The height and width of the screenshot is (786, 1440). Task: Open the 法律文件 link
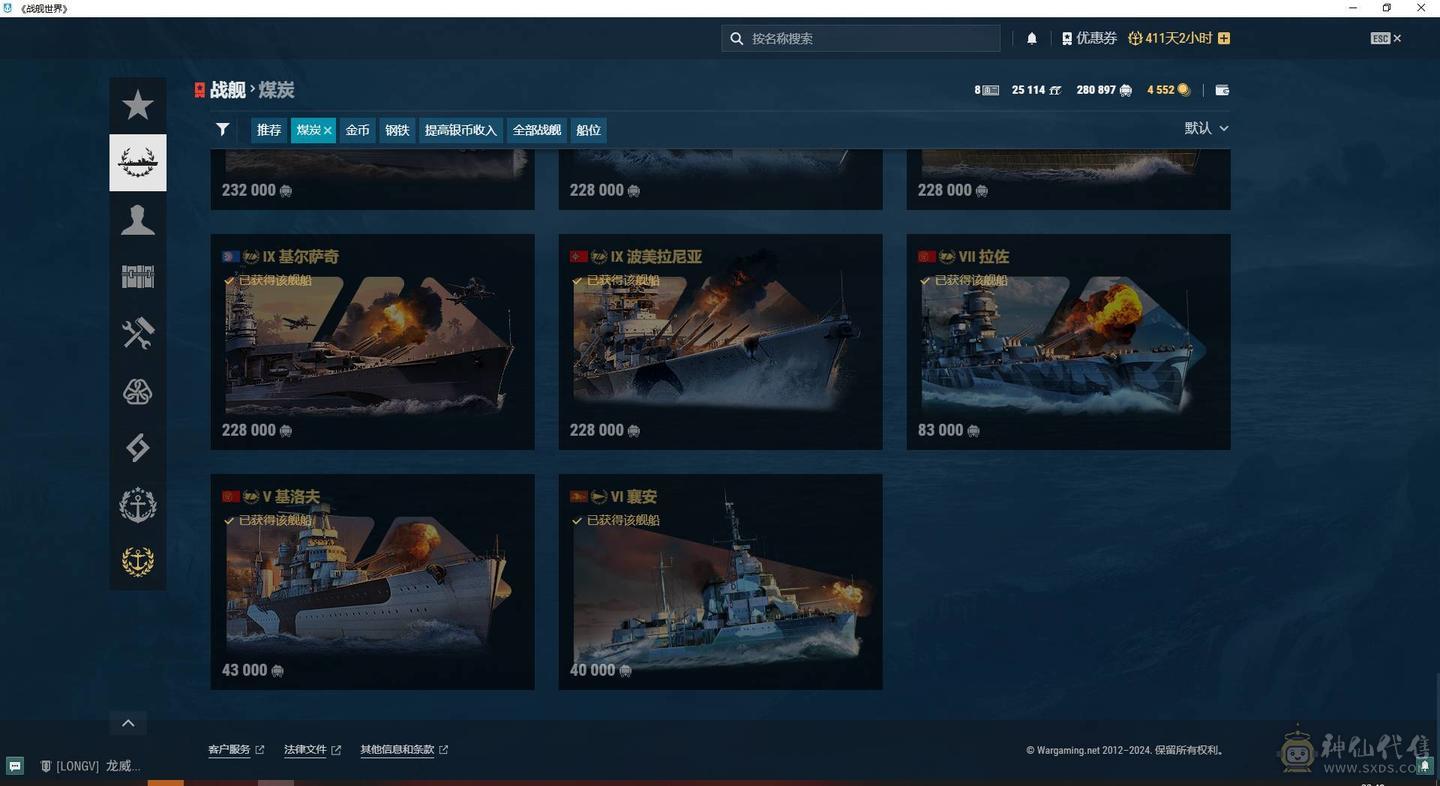click(312, 750)
